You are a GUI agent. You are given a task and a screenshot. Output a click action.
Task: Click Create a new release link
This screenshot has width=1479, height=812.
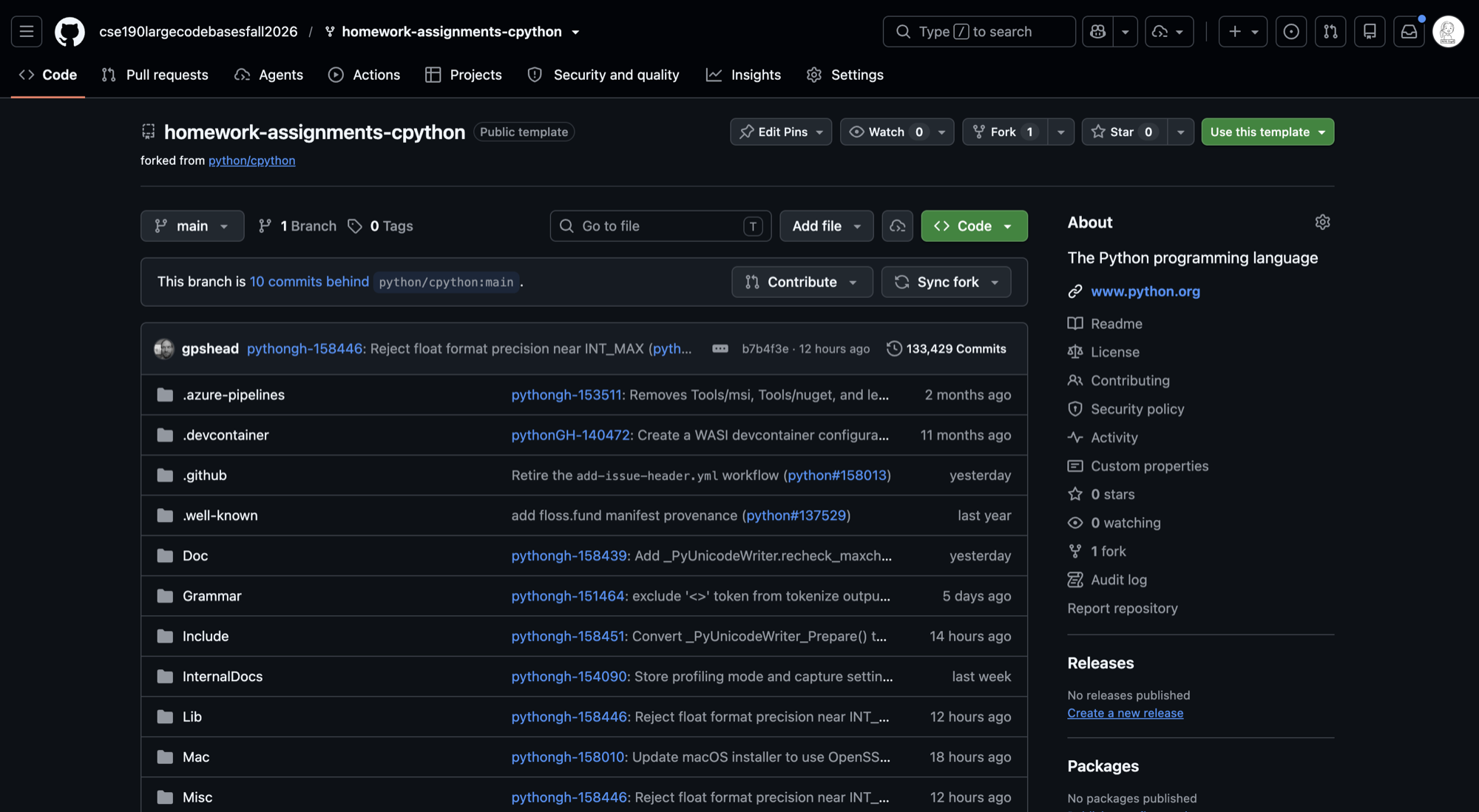tap(1125, 713)
